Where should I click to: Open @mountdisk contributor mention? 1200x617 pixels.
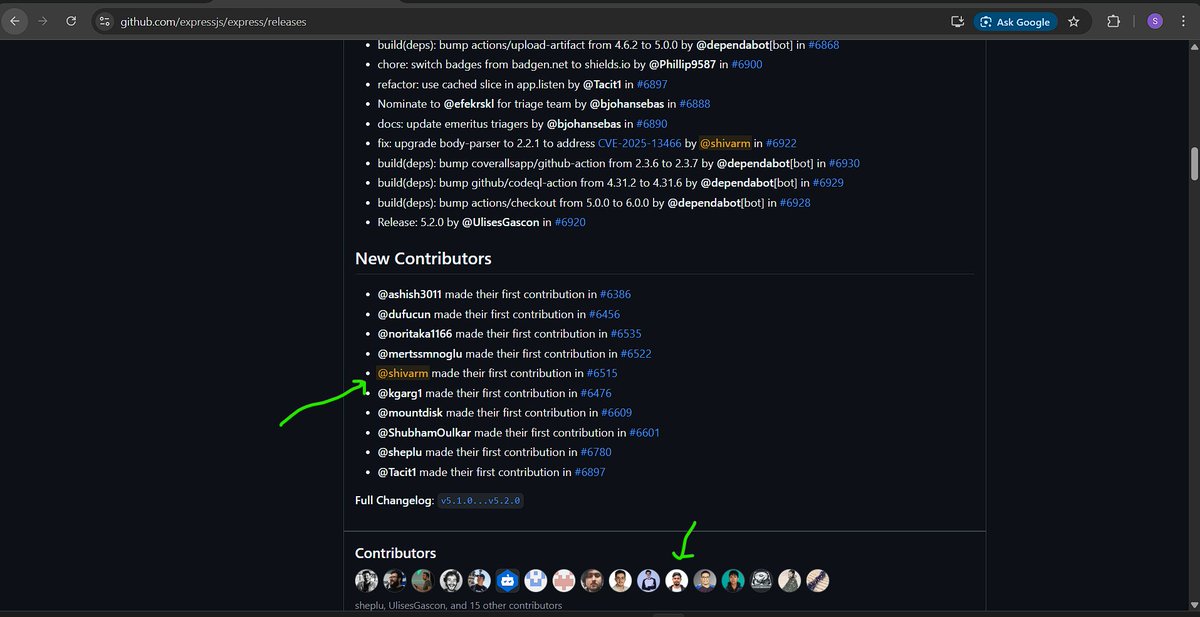coord(410,412)
